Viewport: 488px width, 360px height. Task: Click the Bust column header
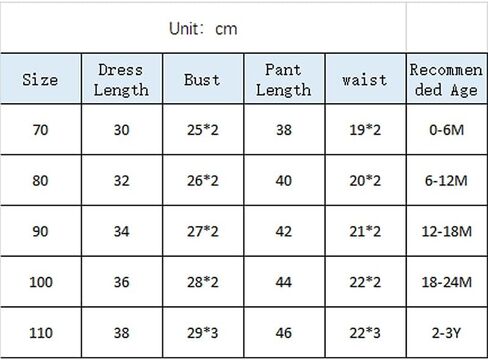pyautogui.click(x=203, y=79)
